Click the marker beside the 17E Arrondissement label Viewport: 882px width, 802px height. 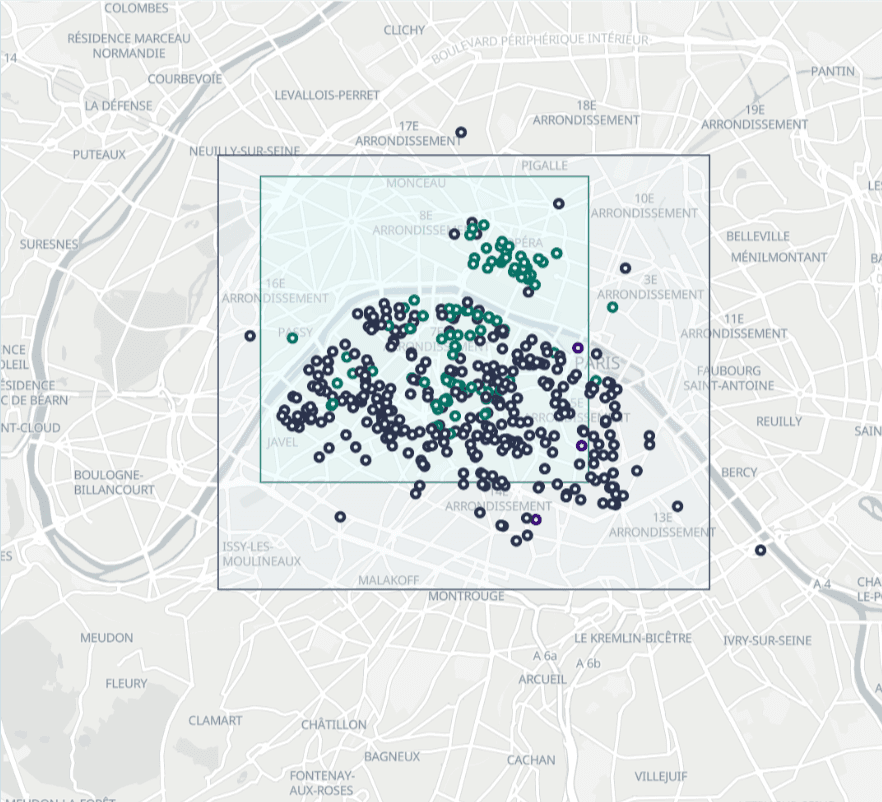point(461,132)
